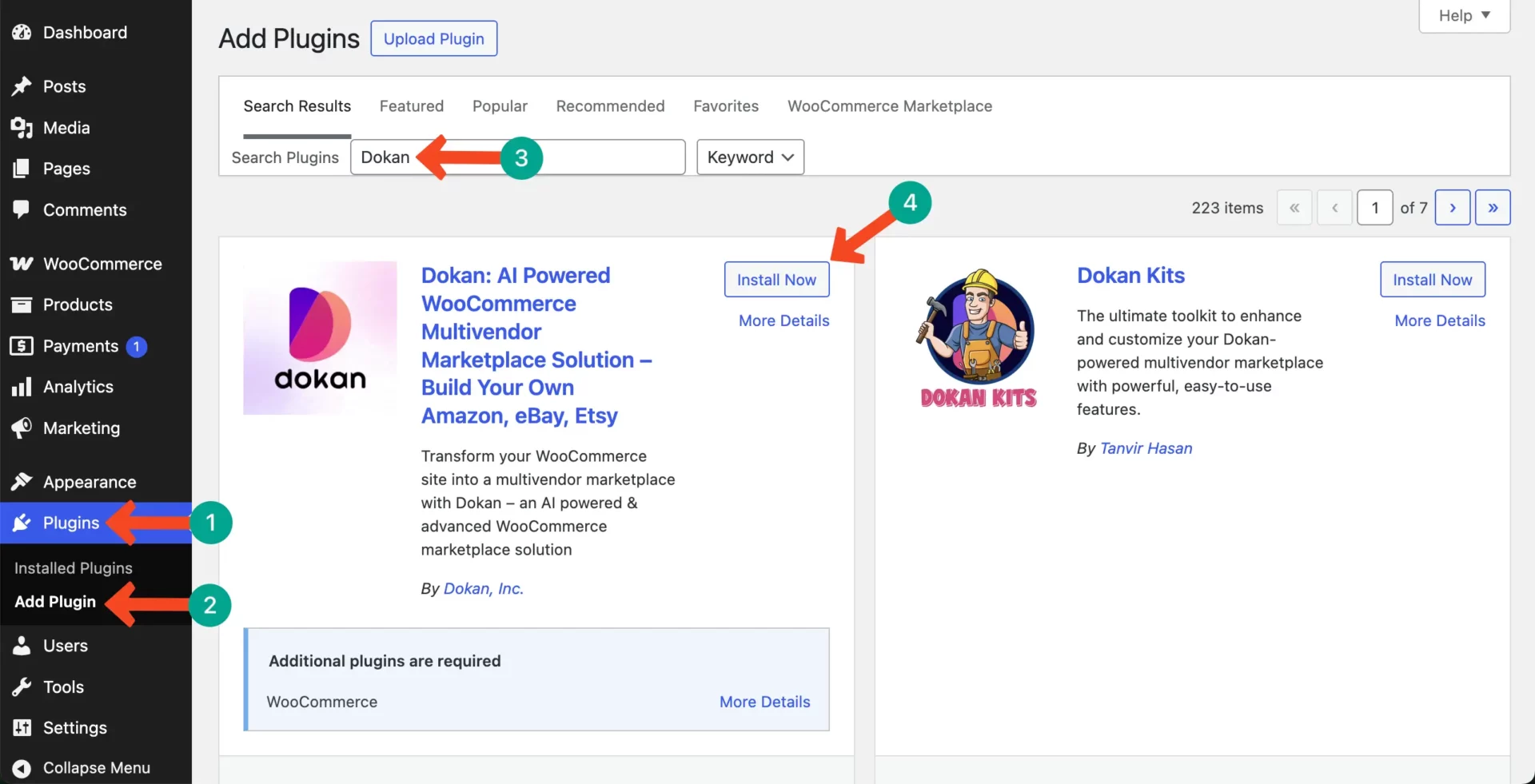The image size is (1535, 784).
Task: Click the Dashboard gauge icon
Action: 22,32
